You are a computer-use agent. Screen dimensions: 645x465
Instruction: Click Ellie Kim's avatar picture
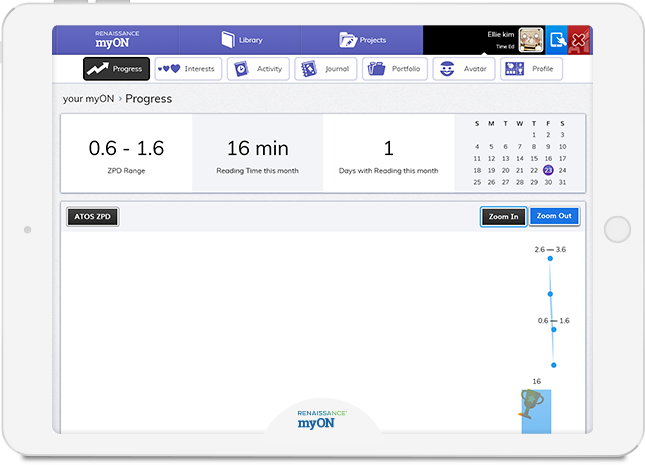point(531,40)
